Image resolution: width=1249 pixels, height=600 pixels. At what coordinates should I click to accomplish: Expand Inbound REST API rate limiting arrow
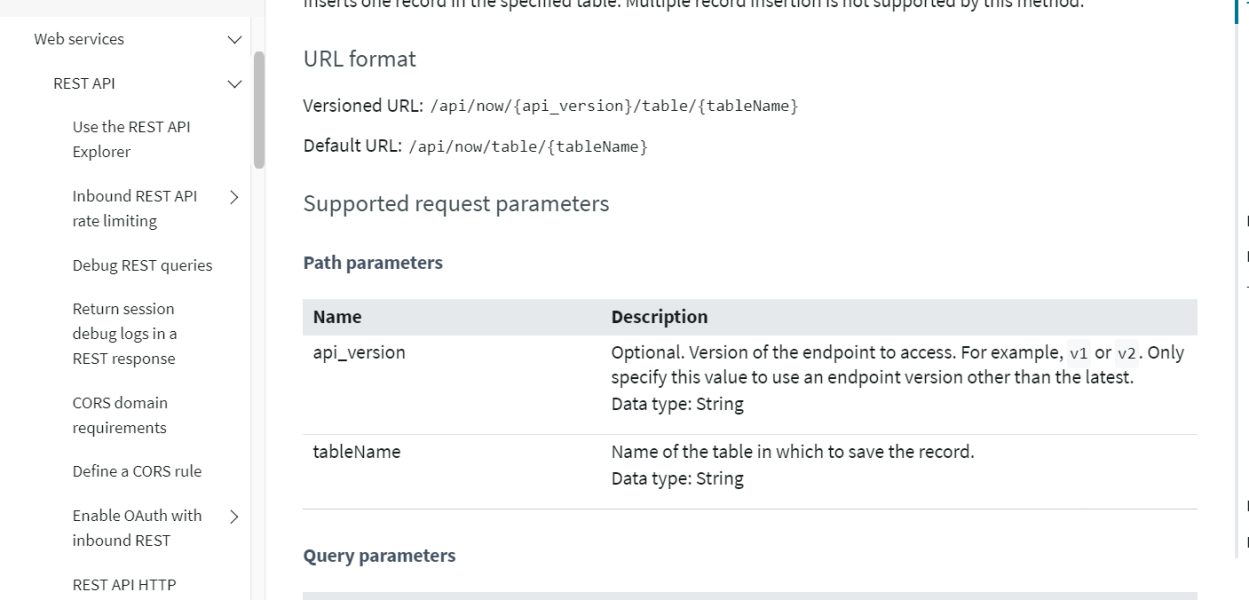[x=235, y=197]
